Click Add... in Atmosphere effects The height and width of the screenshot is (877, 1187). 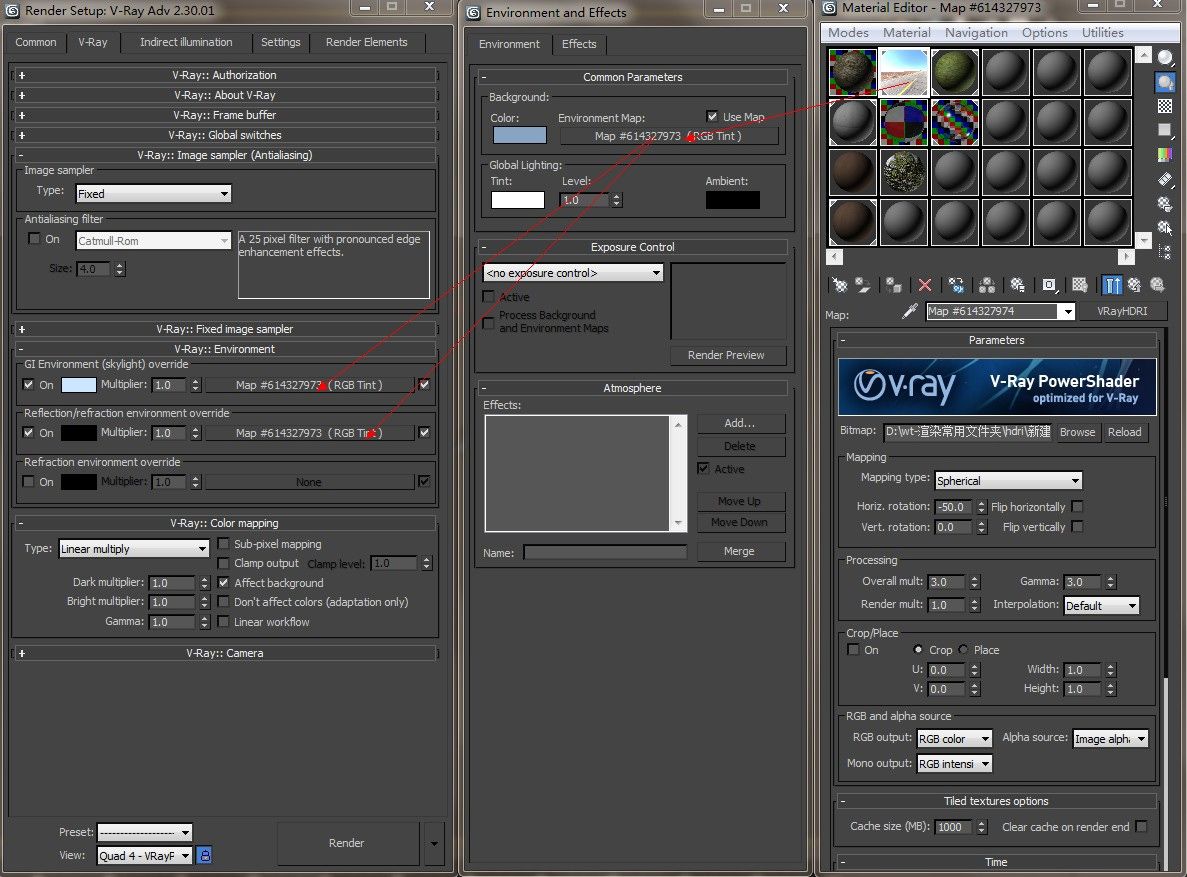(x=740, y=423)
